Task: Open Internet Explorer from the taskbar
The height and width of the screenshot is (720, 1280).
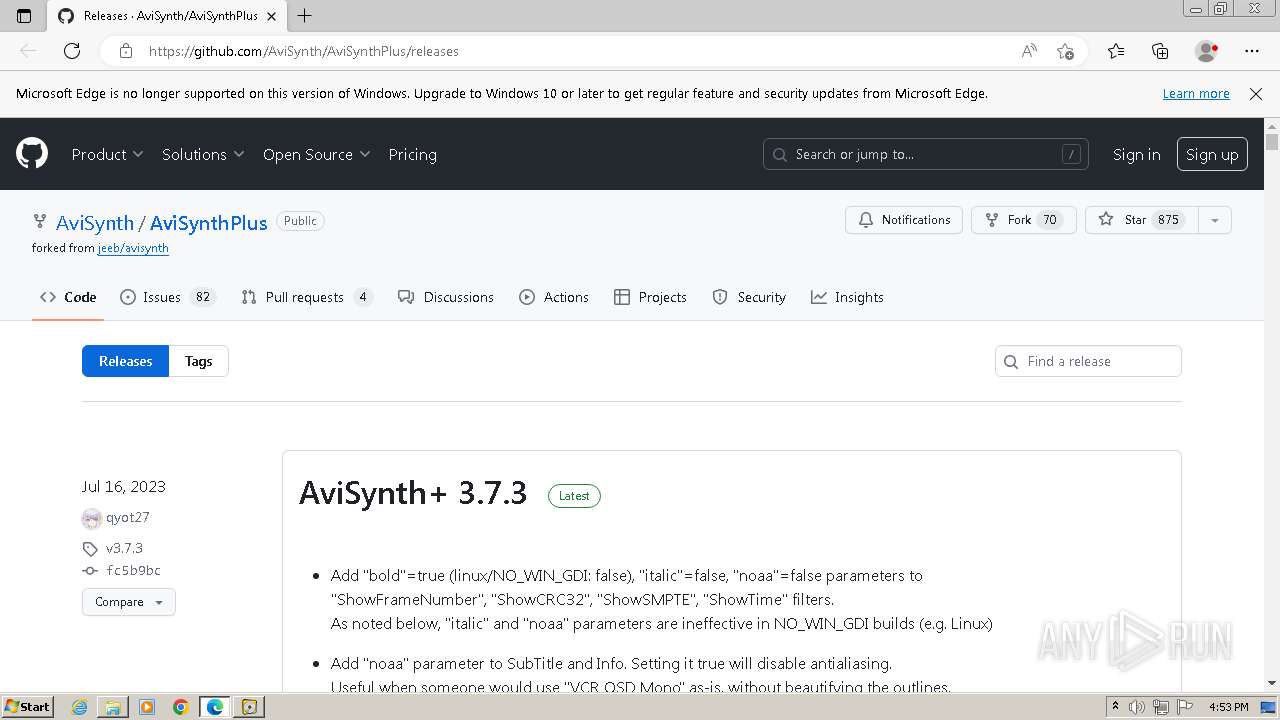Action: pos(79,707)
